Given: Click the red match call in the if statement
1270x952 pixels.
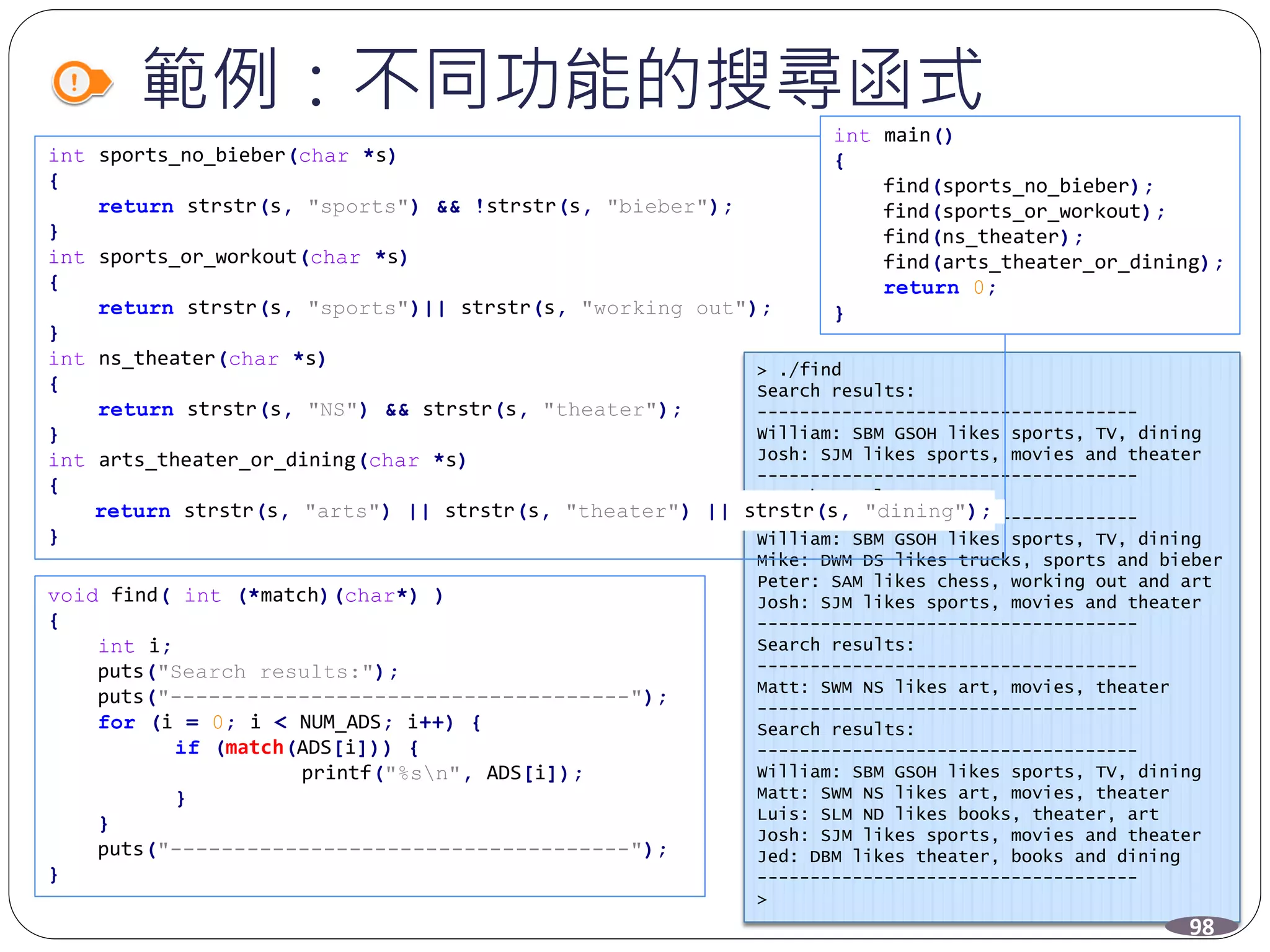Looking at the screenshot, I should (254, 747).
